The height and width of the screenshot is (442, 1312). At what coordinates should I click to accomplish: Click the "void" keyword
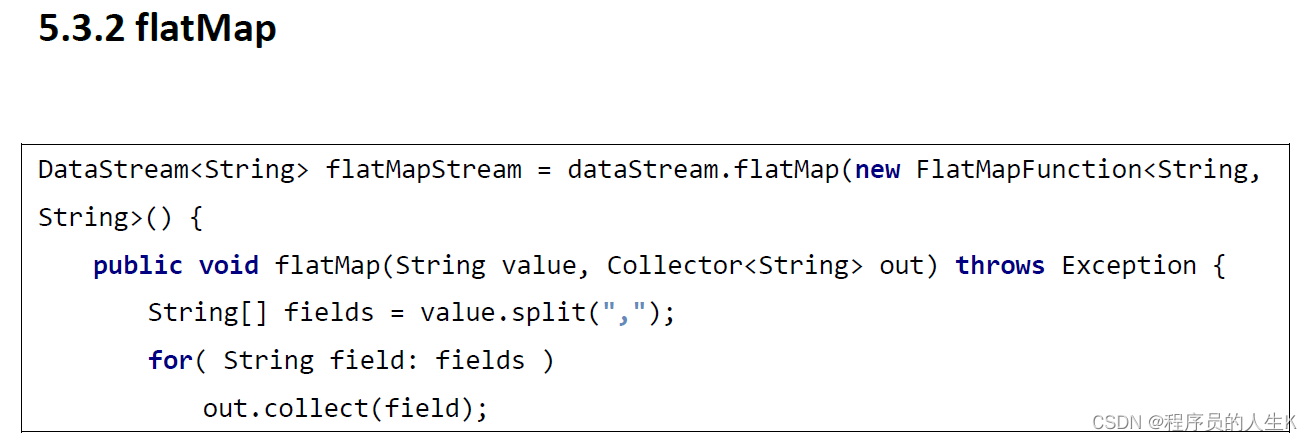click(x=229, y=266)
